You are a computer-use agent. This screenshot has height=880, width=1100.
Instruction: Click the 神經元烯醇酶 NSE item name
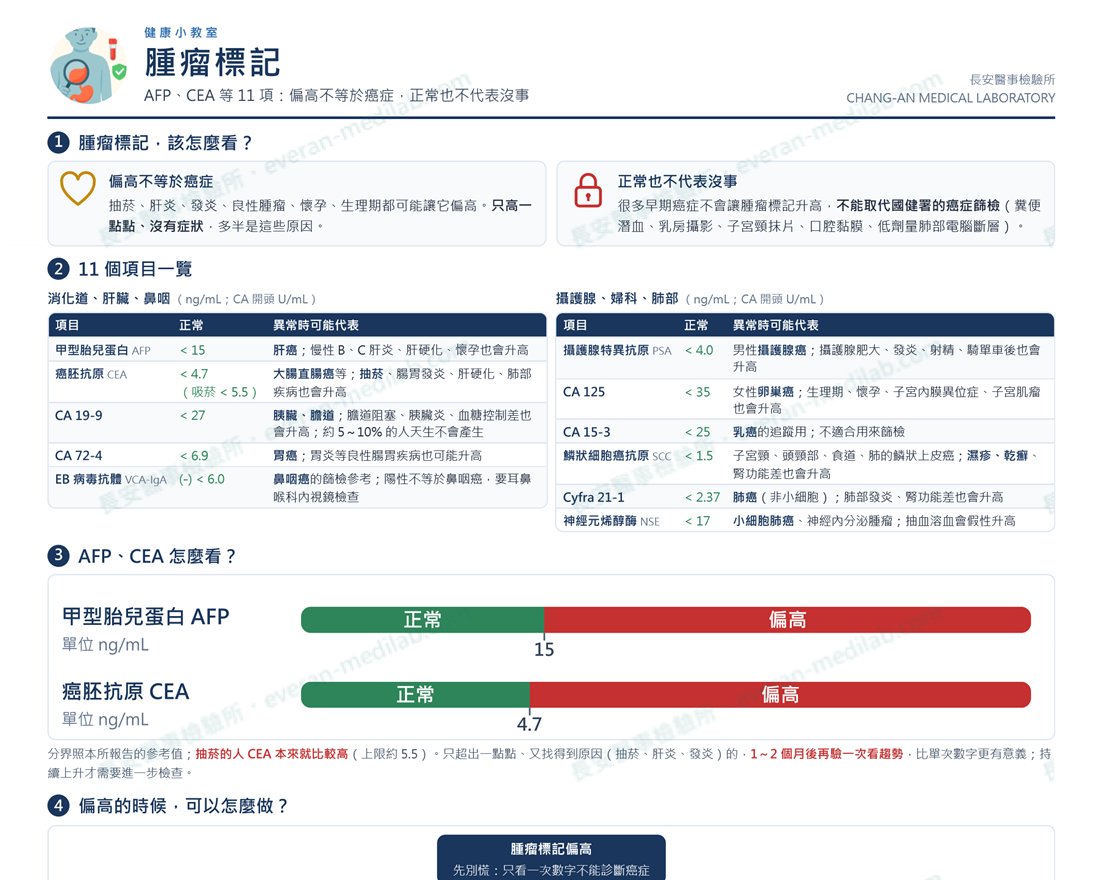[611, 521]
